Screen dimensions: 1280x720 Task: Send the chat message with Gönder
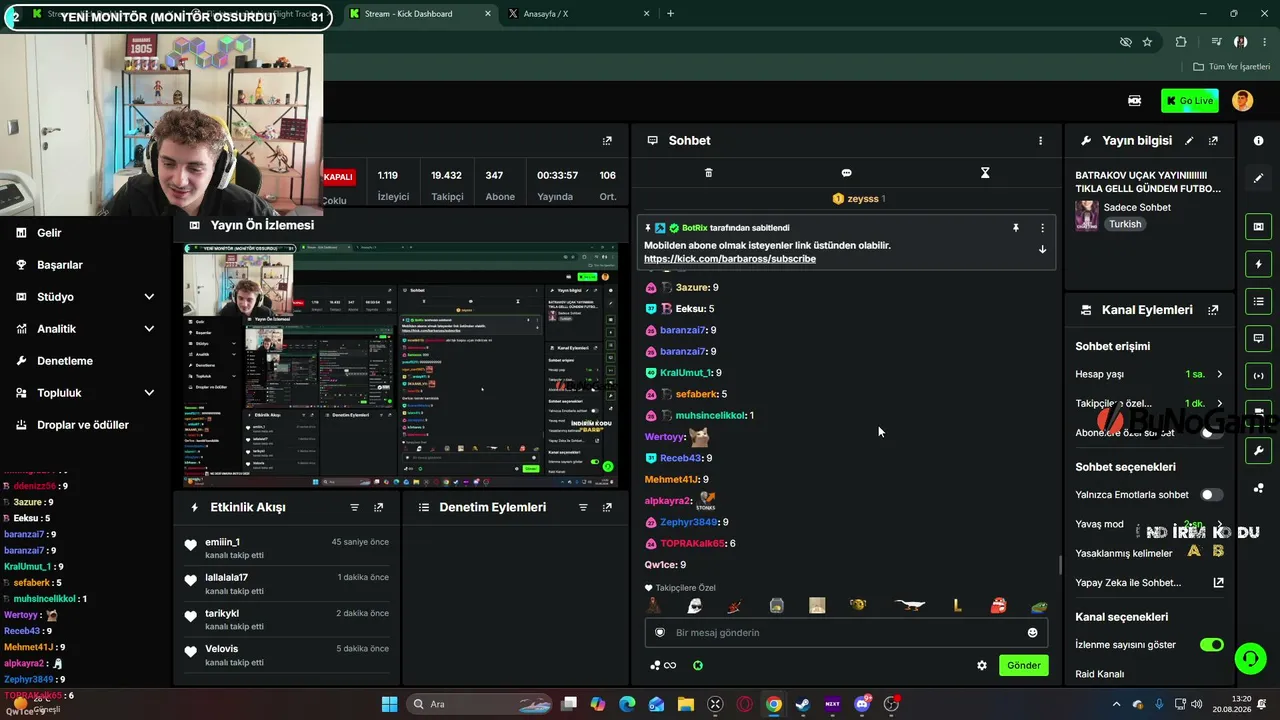(1024, 665)
